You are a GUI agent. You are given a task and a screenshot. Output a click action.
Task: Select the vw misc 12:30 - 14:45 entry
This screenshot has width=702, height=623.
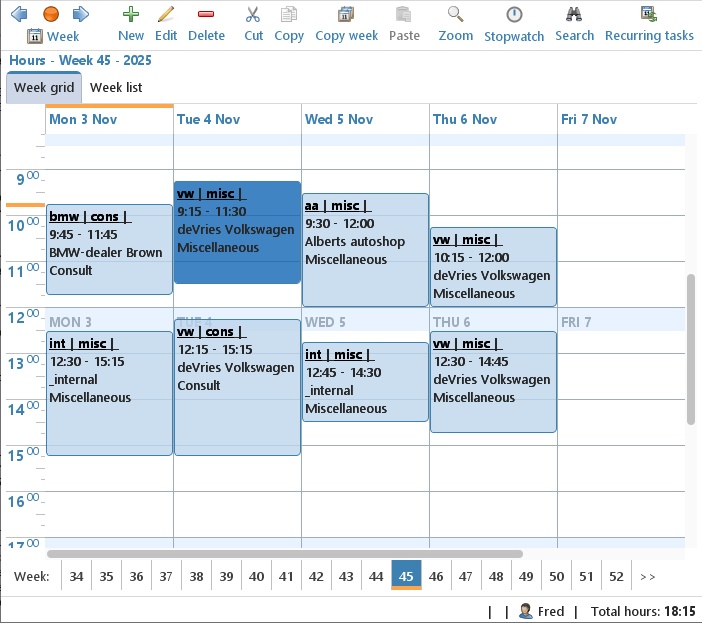click(x=493, y=382)
